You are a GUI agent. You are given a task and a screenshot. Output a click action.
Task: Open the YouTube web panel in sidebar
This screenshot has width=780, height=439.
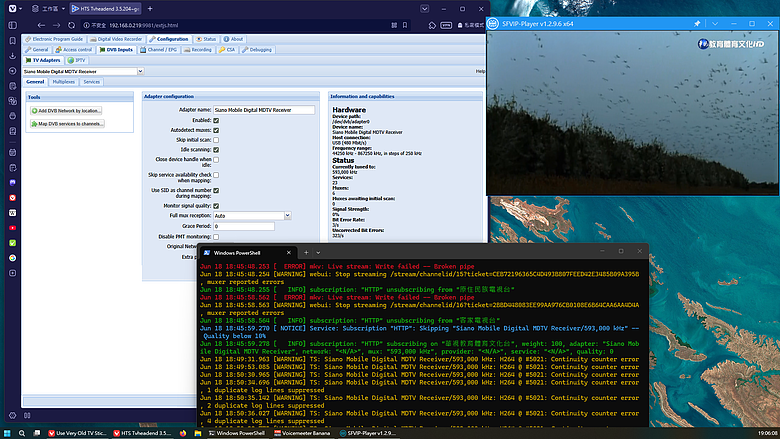[12, 228]
